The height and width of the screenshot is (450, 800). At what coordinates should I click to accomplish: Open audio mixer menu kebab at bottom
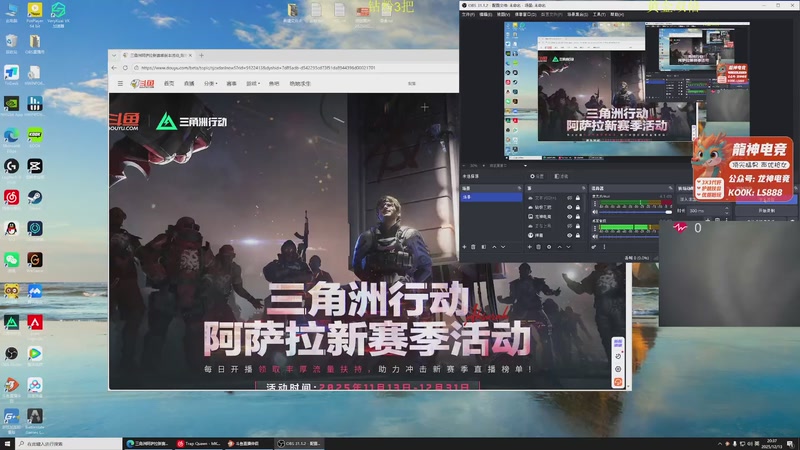pyautogui.click(x=605, y=247)
